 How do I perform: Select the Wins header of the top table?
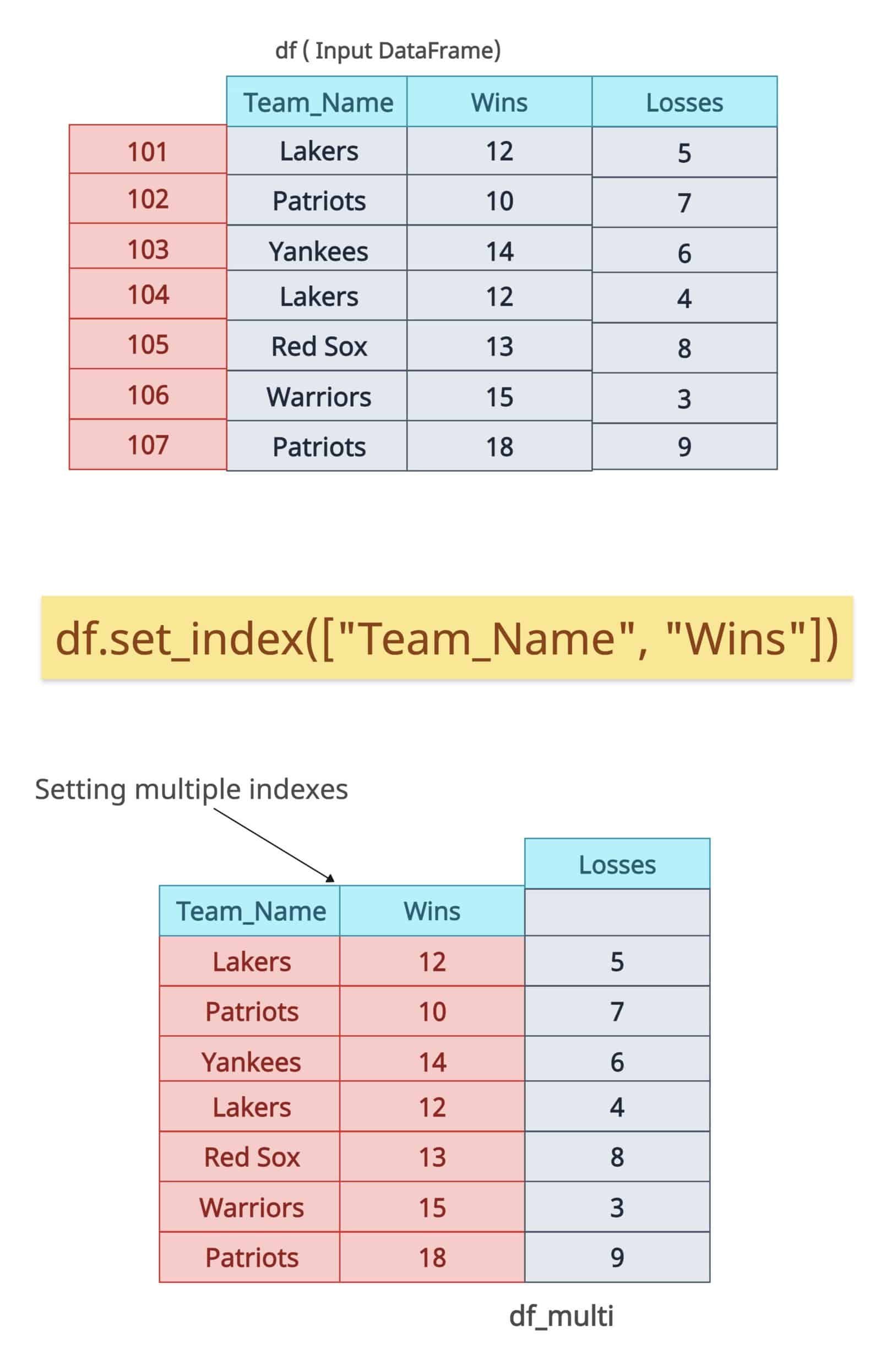[x=499, y=103]
